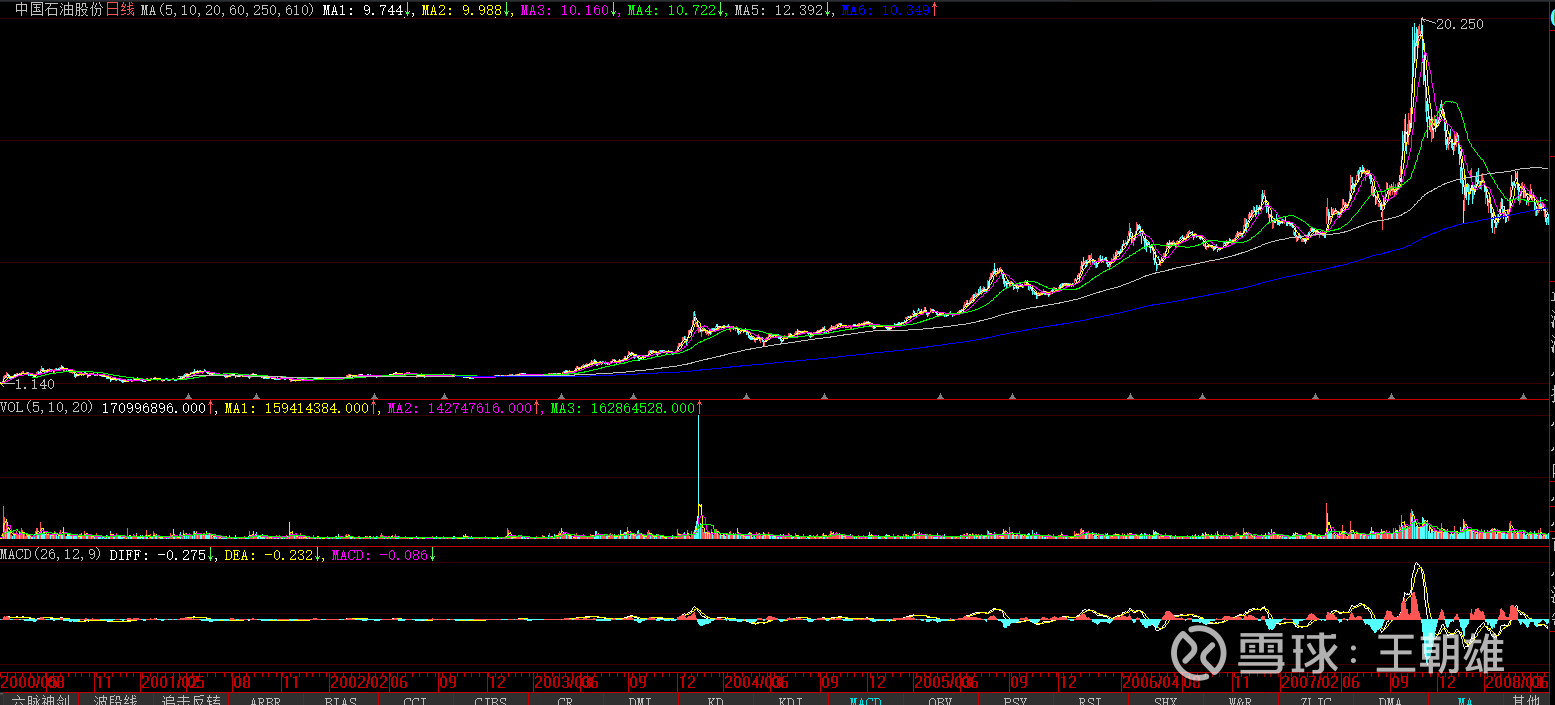
Task: Open the CCI indicator tab
Action: (x=416, y=701)
